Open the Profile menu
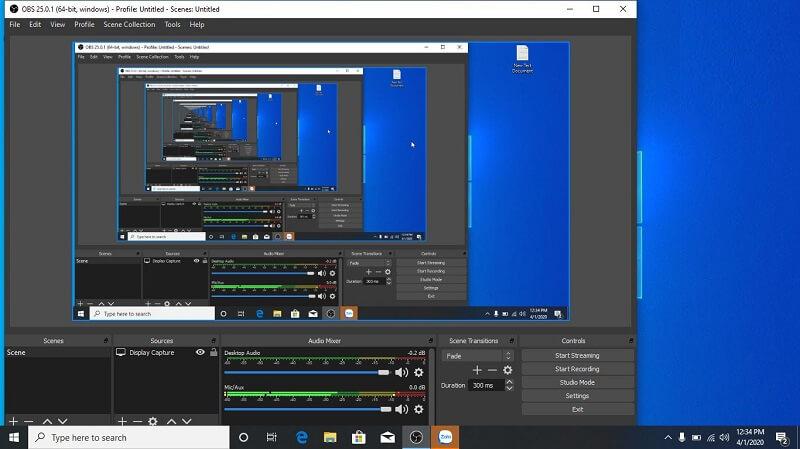 pos(84,24)
